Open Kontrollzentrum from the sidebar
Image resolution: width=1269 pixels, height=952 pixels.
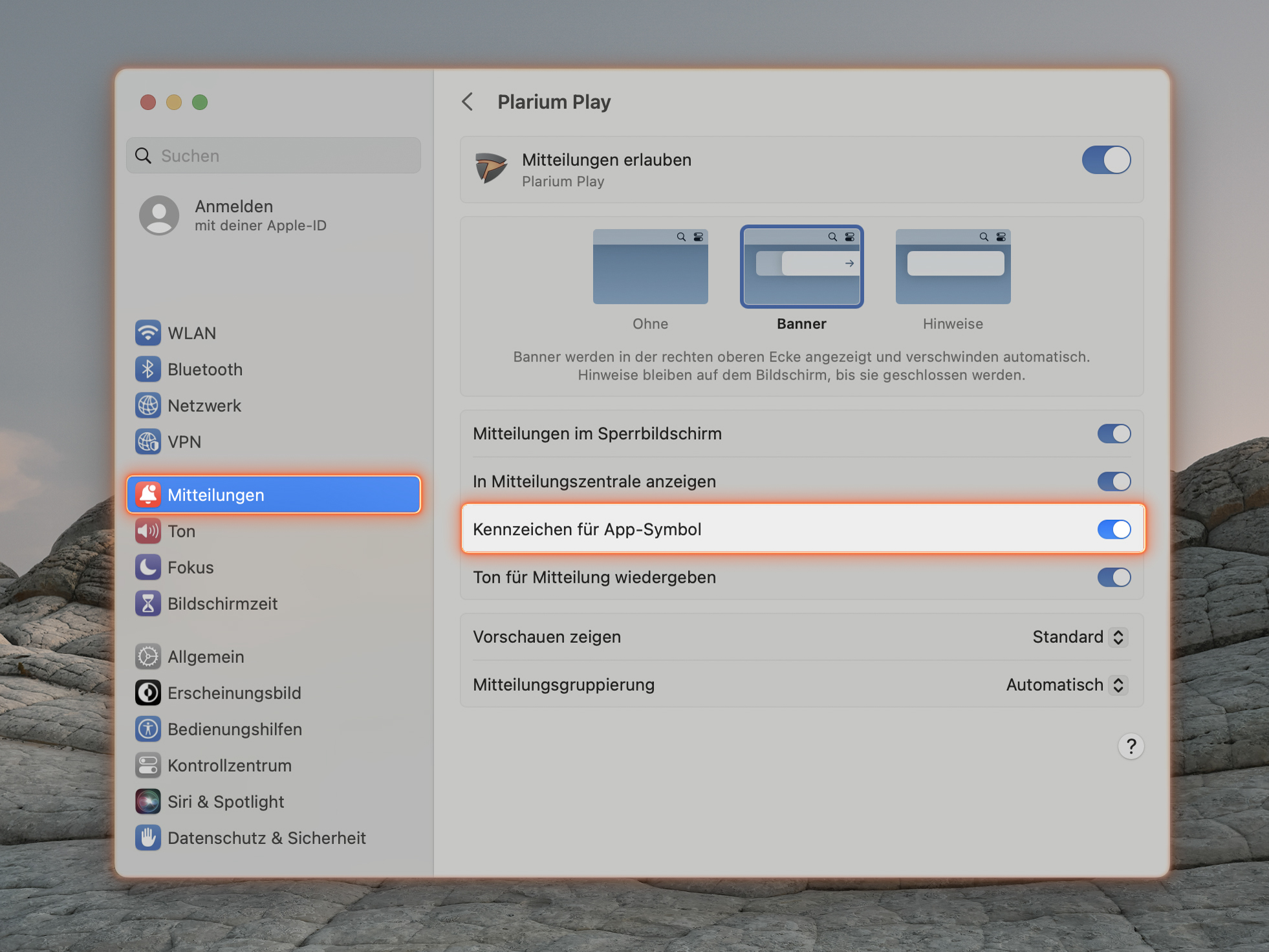pyautogui.click(x=274, y=765)
